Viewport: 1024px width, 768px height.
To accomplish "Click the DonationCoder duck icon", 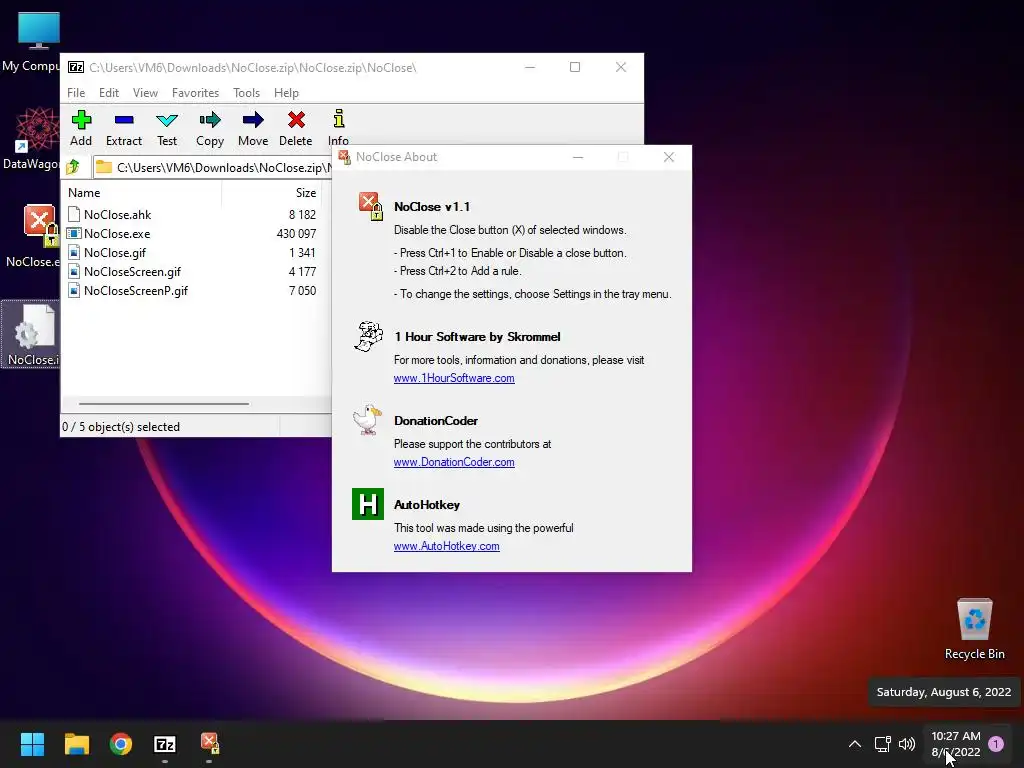I will click(367, 419).
